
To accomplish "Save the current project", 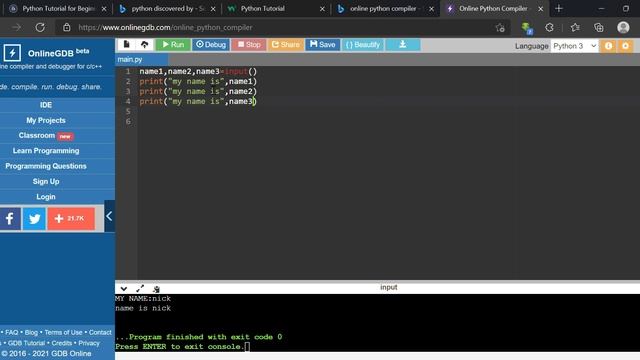I will coord(322,44).
